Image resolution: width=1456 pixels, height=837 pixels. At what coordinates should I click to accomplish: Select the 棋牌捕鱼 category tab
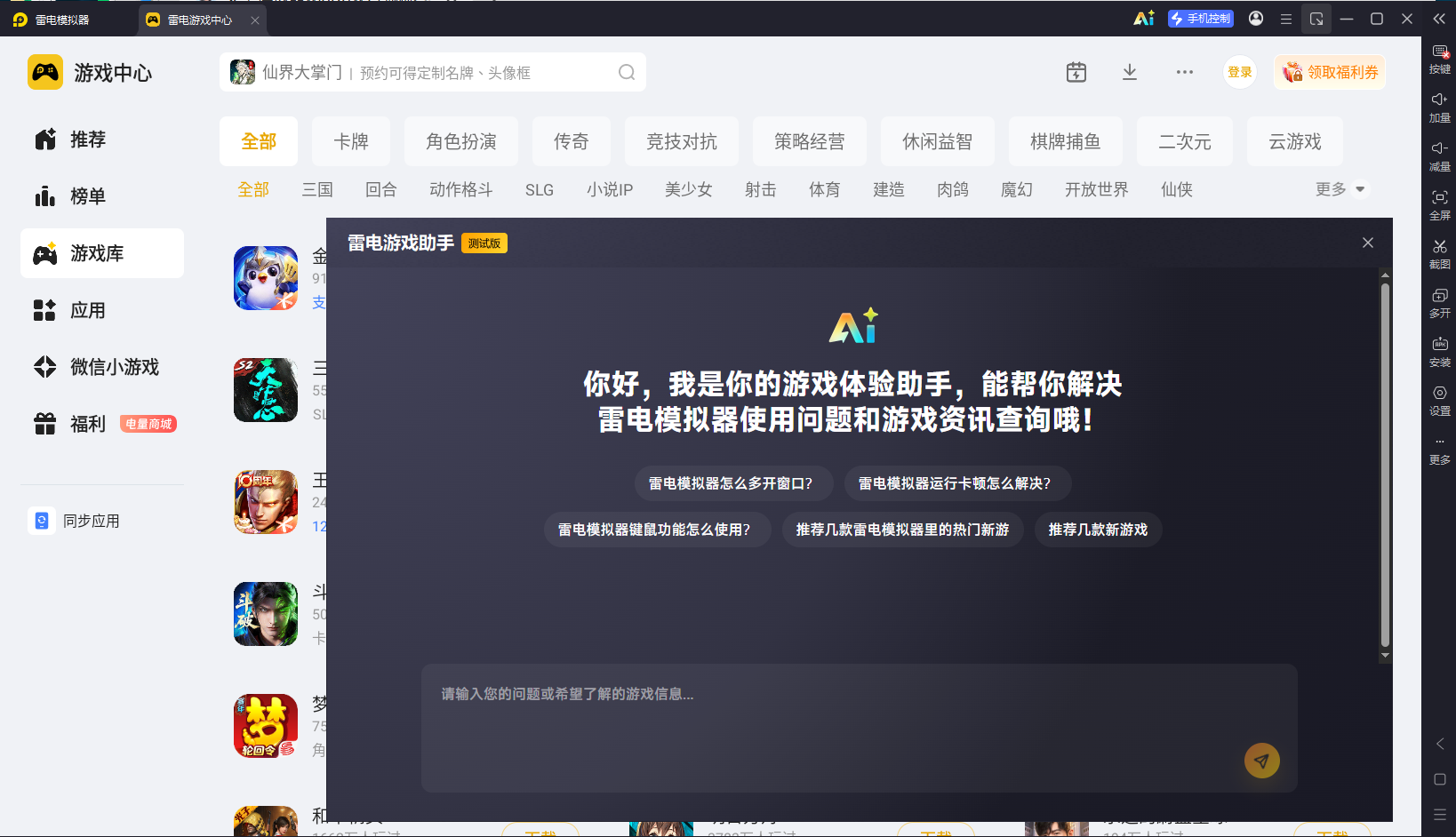[x=1066, y=141]
